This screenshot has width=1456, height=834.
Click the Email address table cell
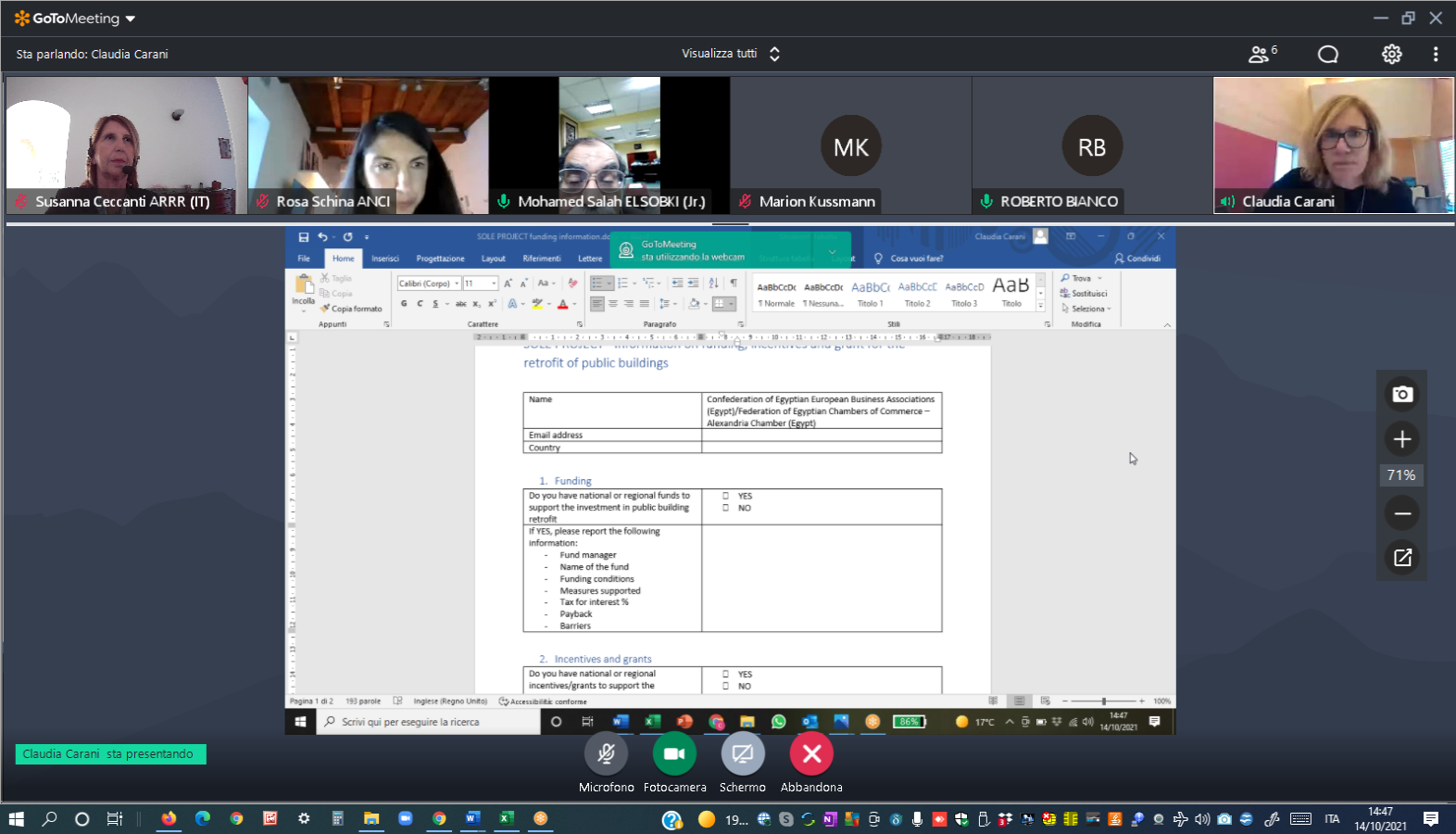click(612, 435)
